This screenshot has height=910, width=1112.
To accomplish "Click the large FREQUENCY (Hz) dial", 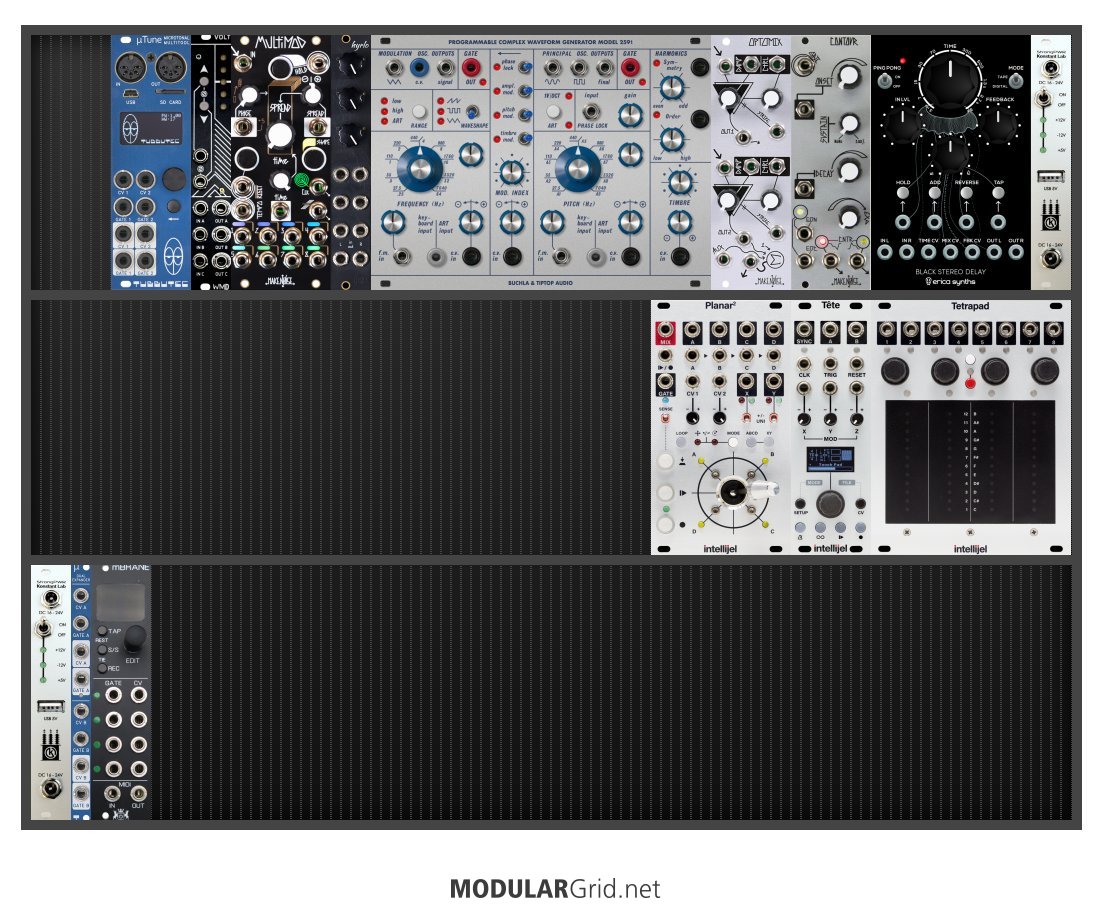I will point(421,169).
